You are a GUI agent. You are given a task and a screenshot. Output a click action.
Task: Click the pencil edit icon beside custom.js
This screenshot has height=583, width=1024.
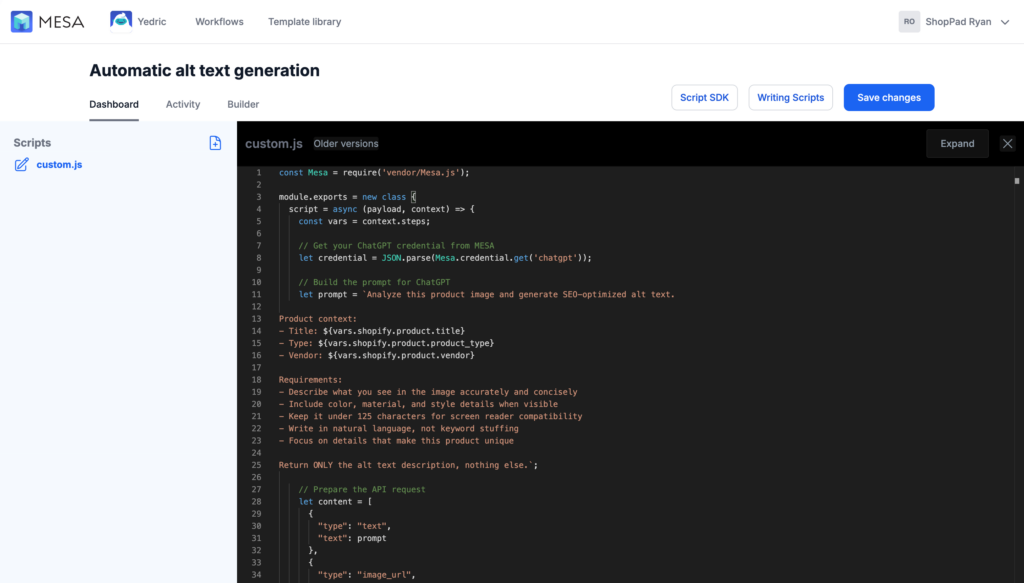(x=21, y=165)
